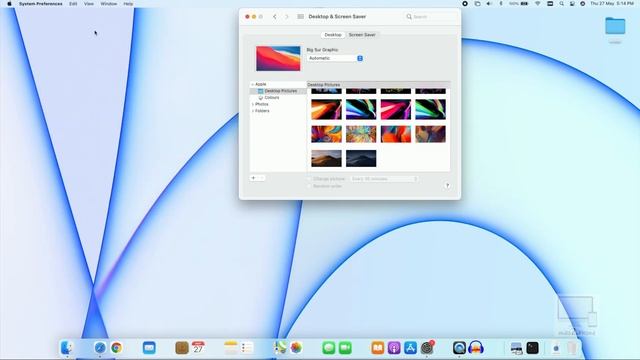
Task: Click the Search field in preferences
Action: pyautogui.click(x=431, y=17)
